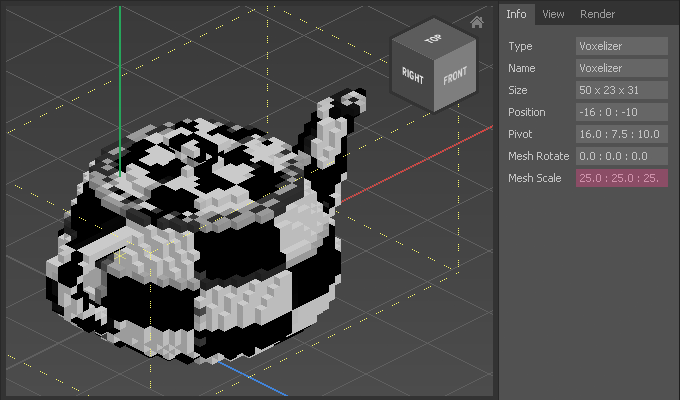The height and width of the screenshot is (400, 680).
Task: Switch to the Info tab
Action: click(516, 14)
